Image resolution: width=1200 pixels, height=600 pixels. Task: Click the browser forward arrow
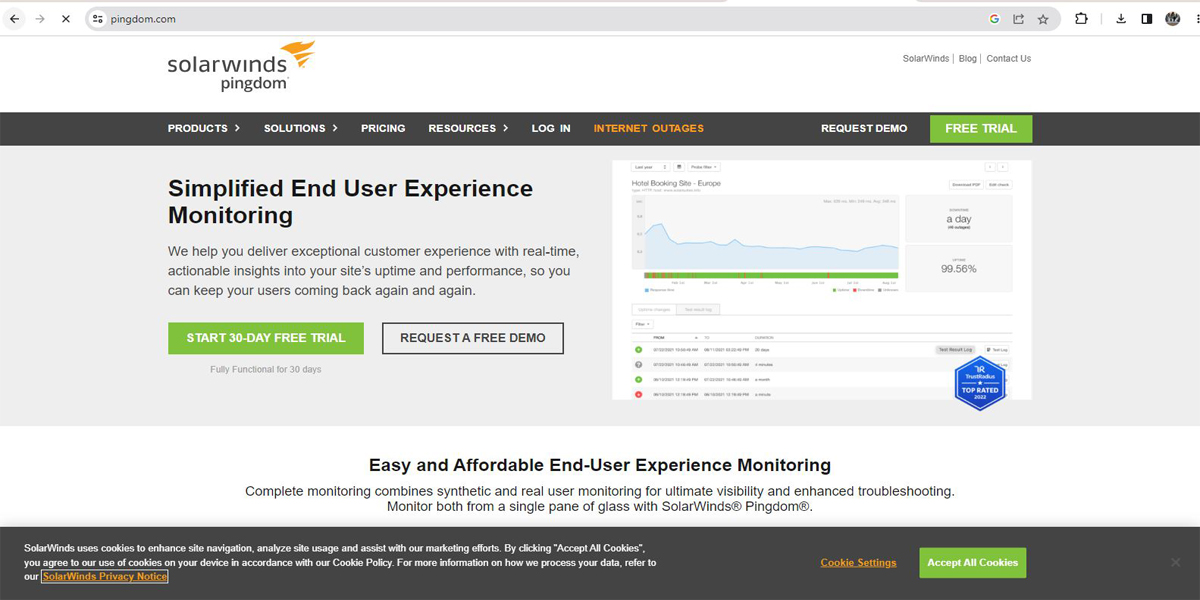(40, 18)
